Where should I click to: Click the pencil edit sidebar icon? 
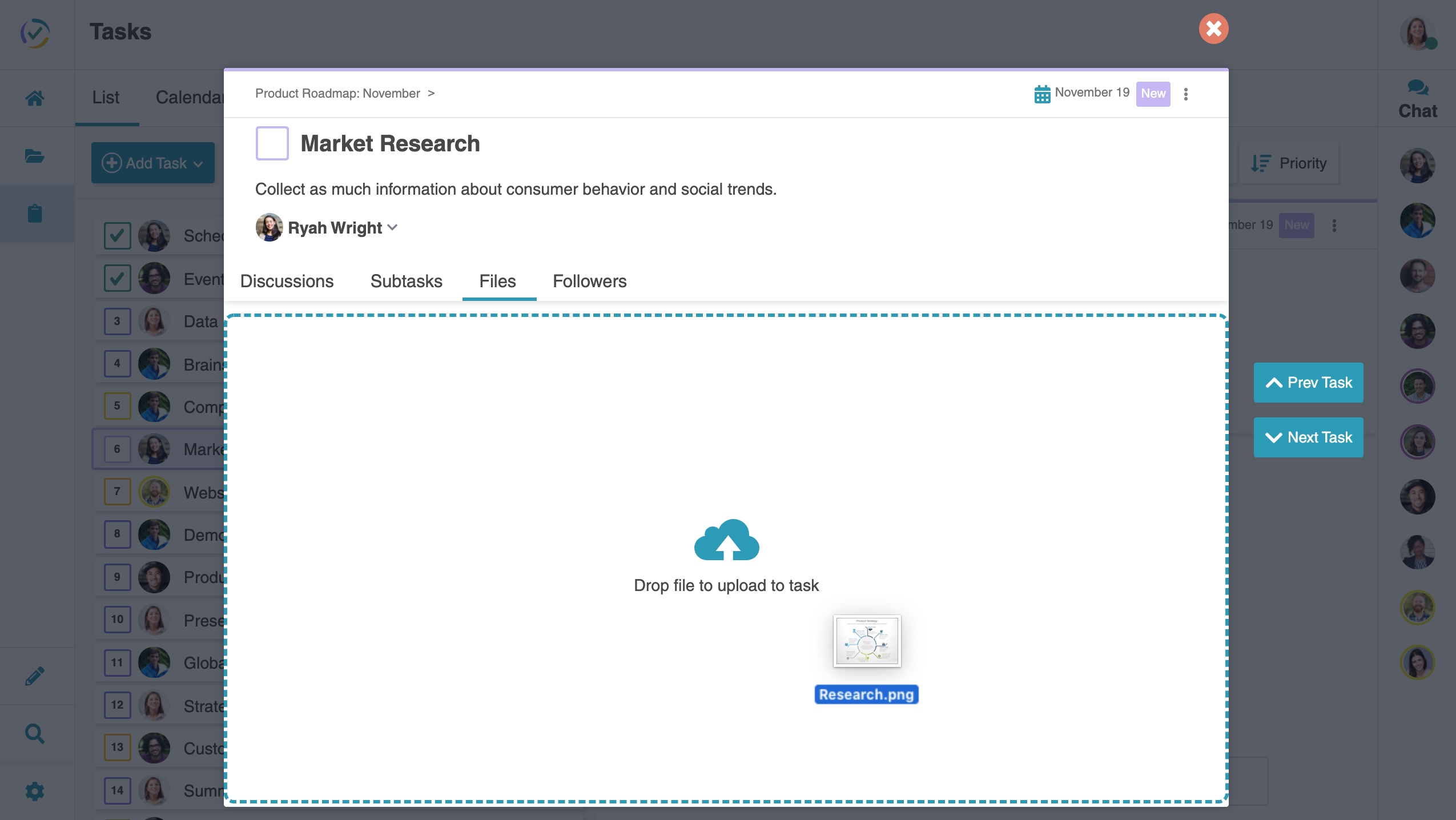pos(35,676)
